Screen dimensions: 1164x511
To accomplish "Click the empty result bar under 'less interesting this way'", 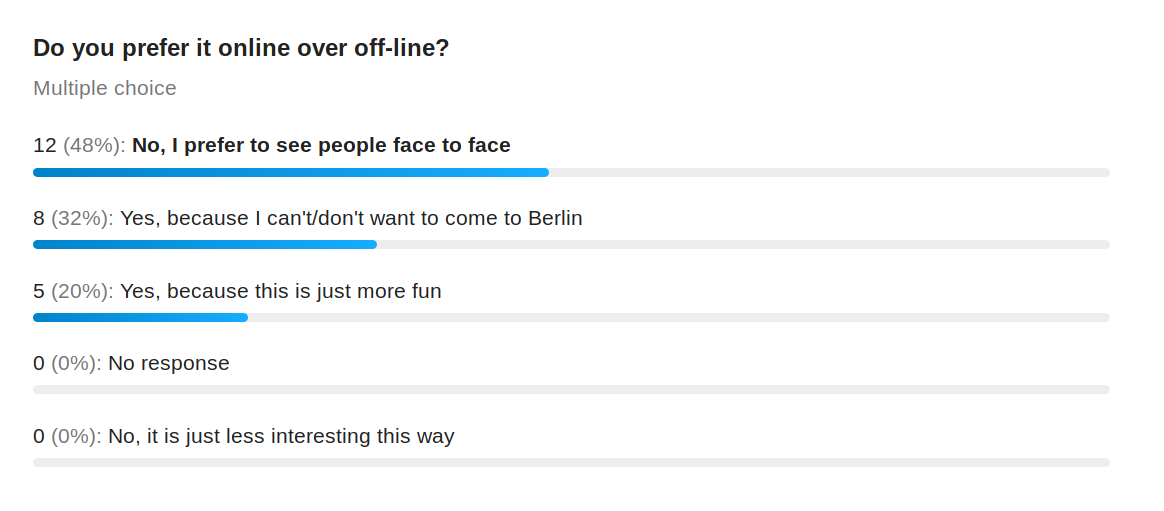I will (572, 462).
